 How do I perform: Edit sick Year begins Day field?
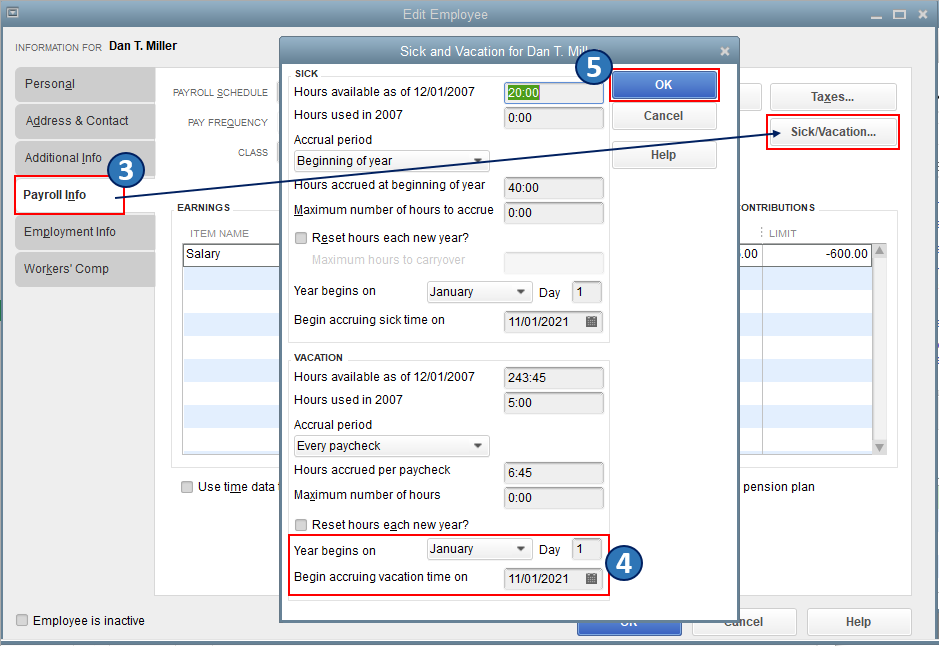[587, 292]
